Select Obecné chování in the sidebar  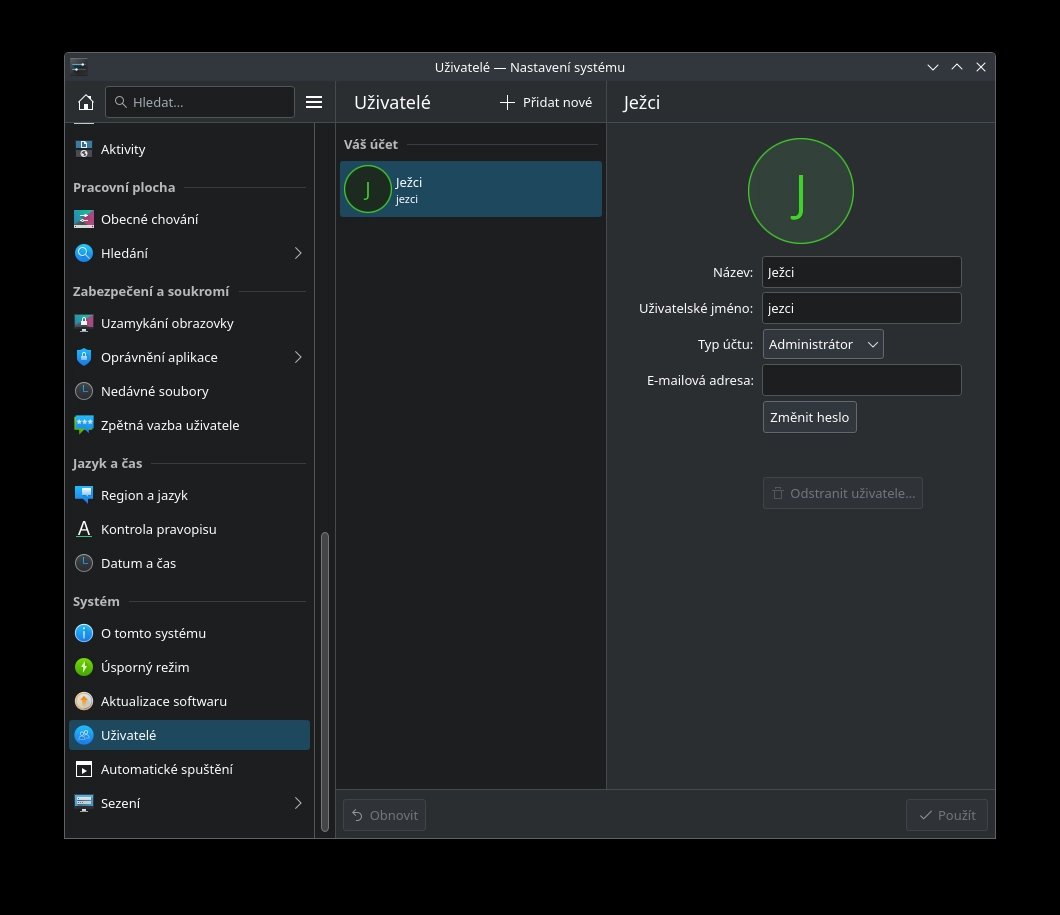(149, 219)
